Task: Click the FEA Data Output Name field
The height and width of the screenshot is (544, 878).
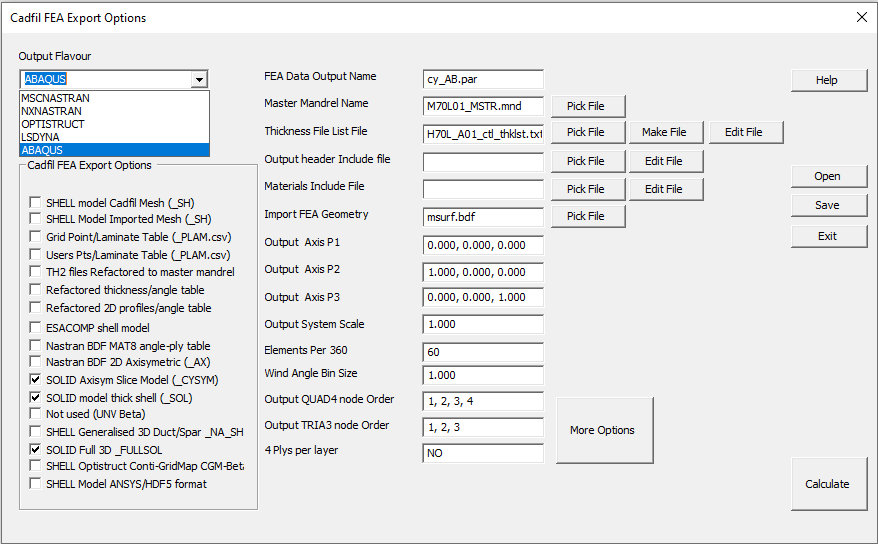Action: 483,79
